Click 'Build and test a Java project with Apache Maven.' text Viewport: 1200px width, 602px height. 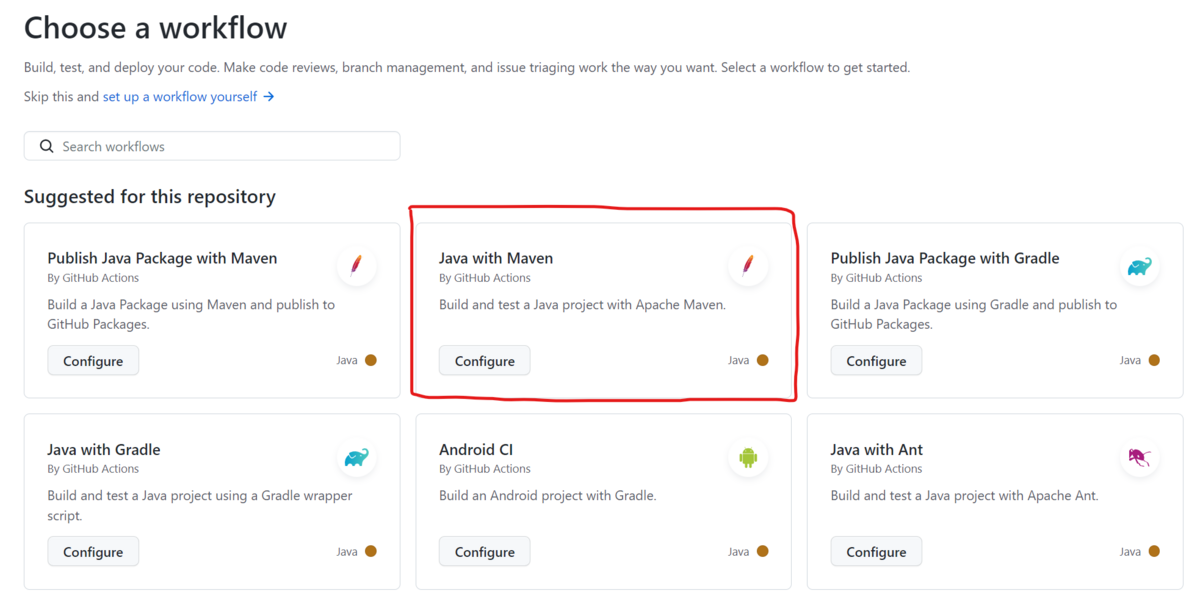582,305
